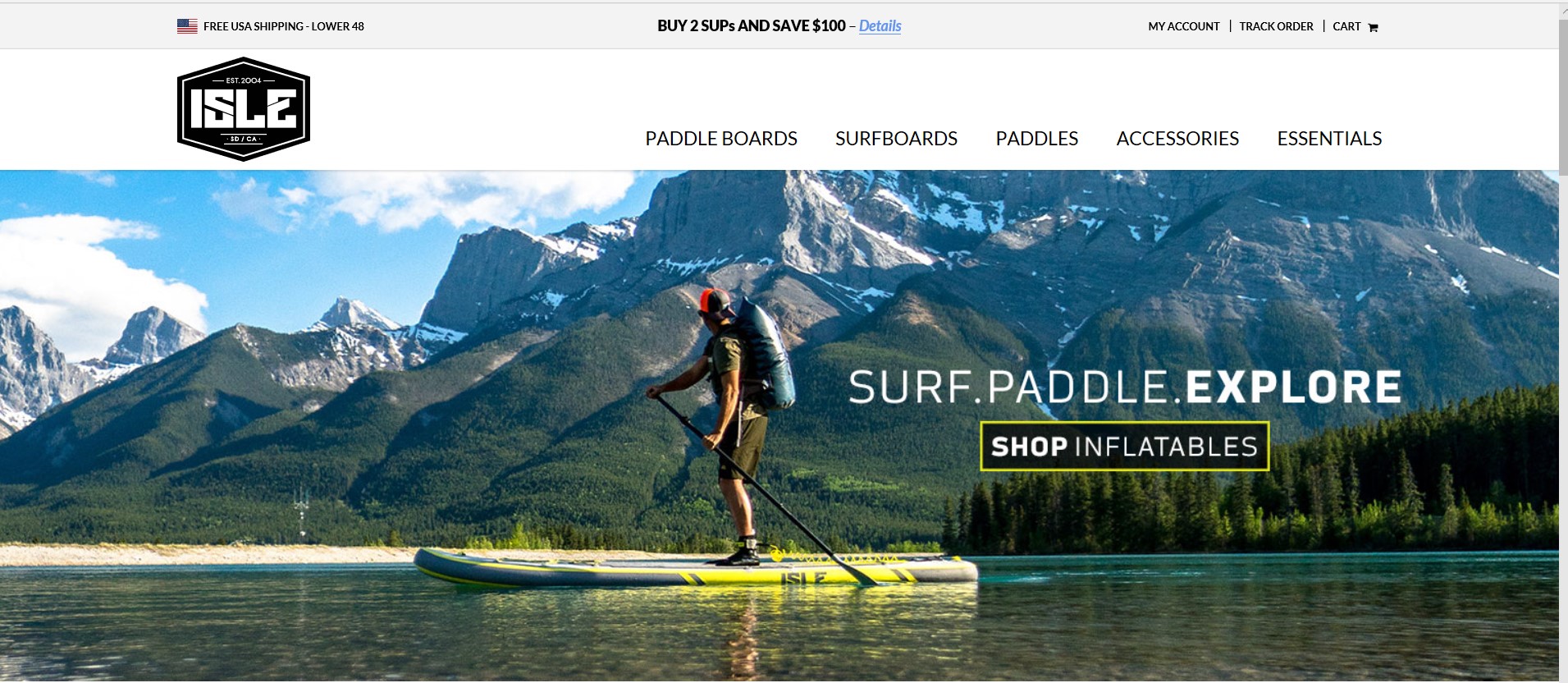
Task: Go to My Account
Action: 1183,26
